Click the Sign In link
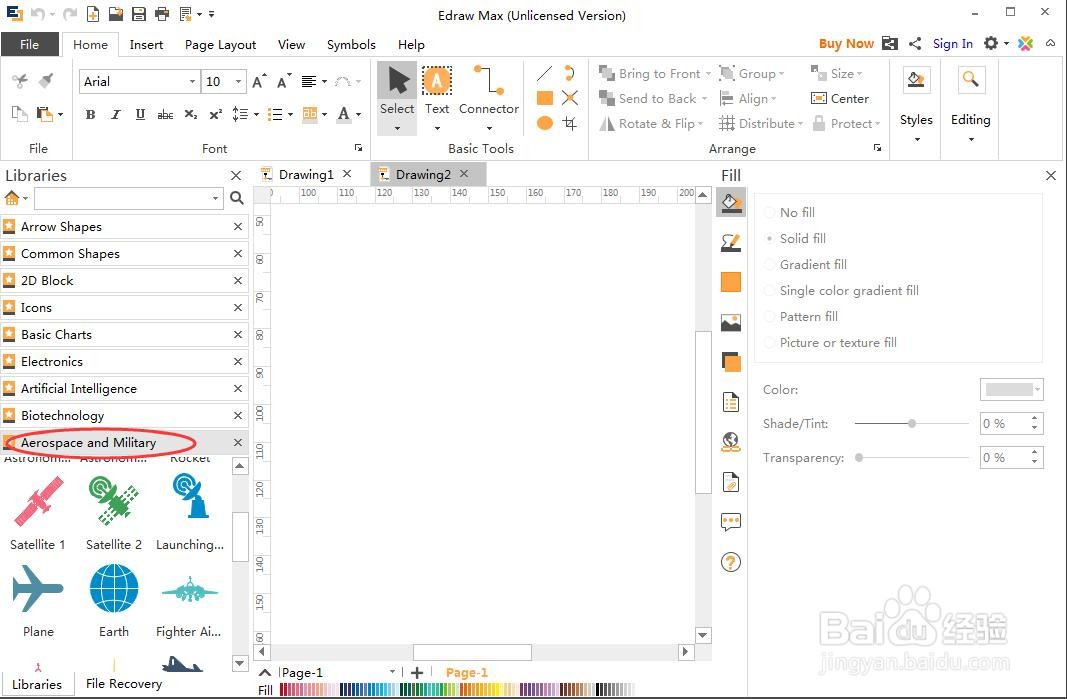The width and height of the screenshot is (1067, 699). (953, 44)
